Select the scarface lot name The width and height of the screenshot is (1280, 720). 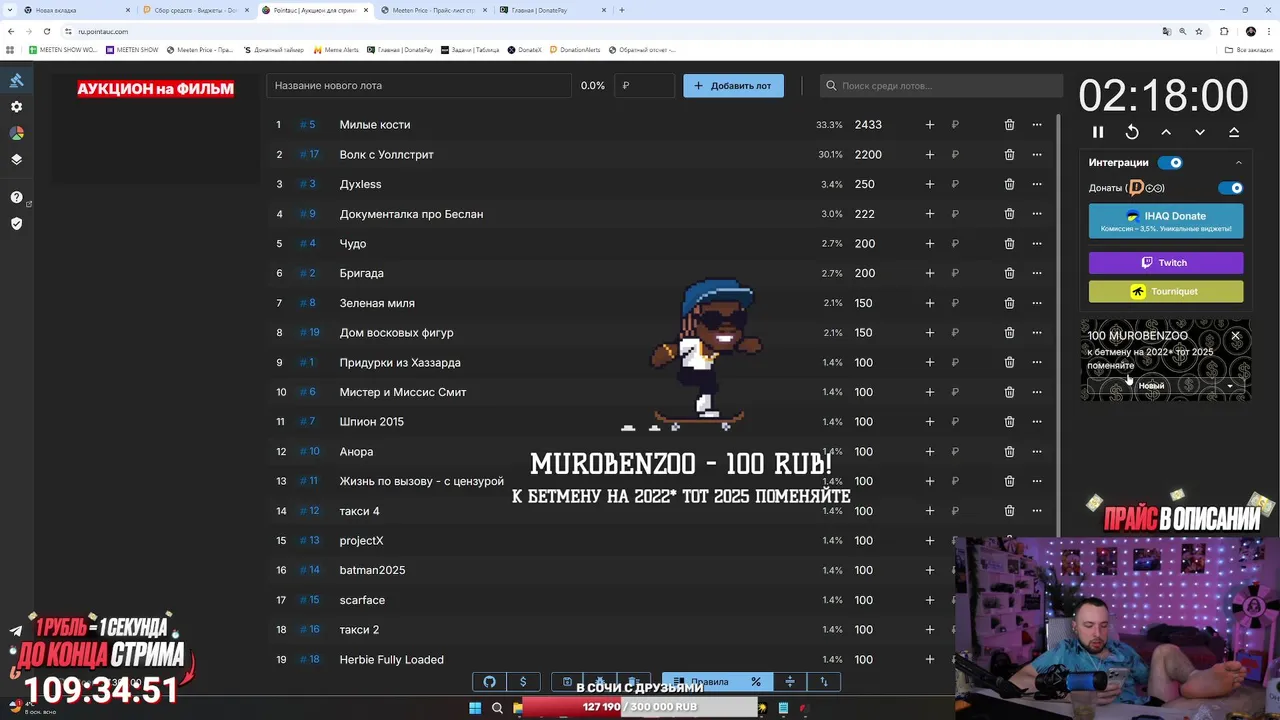[x=362, y=600]
